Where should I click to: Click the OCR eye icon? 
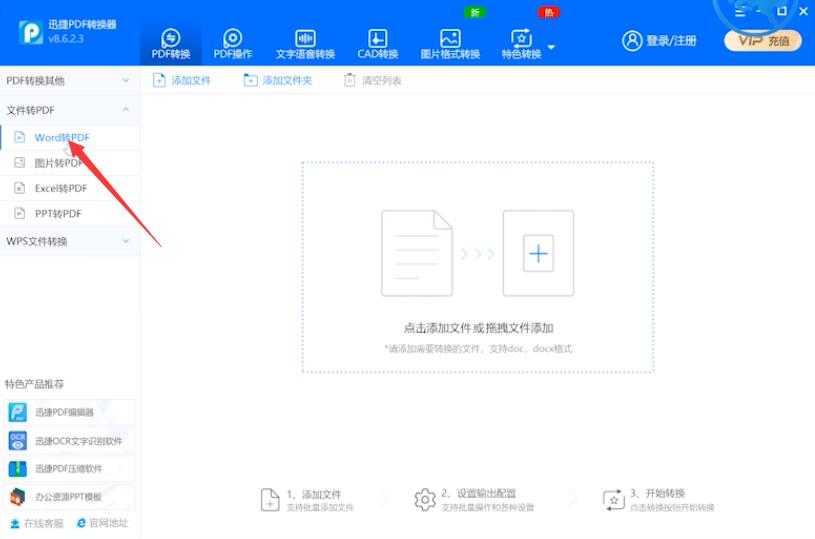[18, 441]
